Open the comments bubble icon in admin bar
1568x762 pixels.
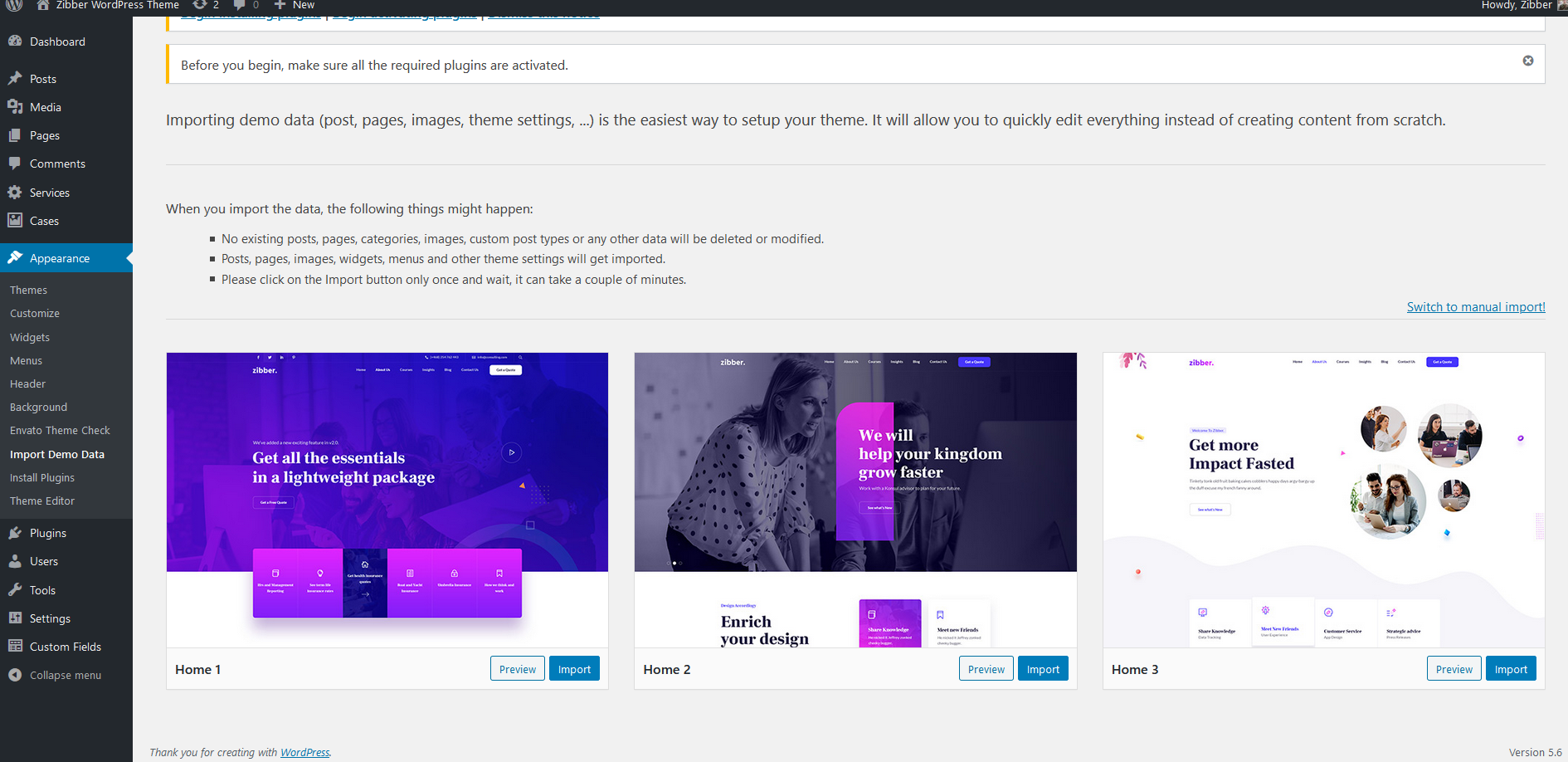pos(240,5)
